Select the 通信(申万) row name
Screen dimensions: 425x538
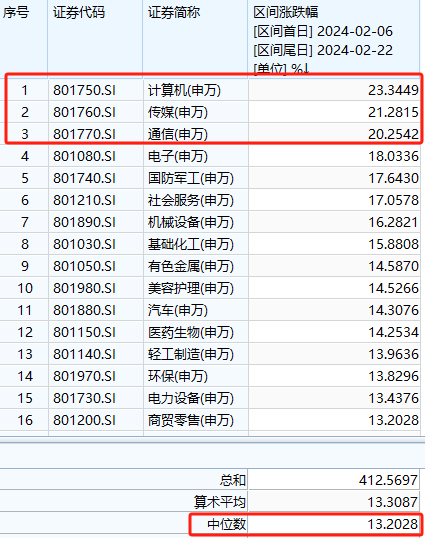[178, 134]
